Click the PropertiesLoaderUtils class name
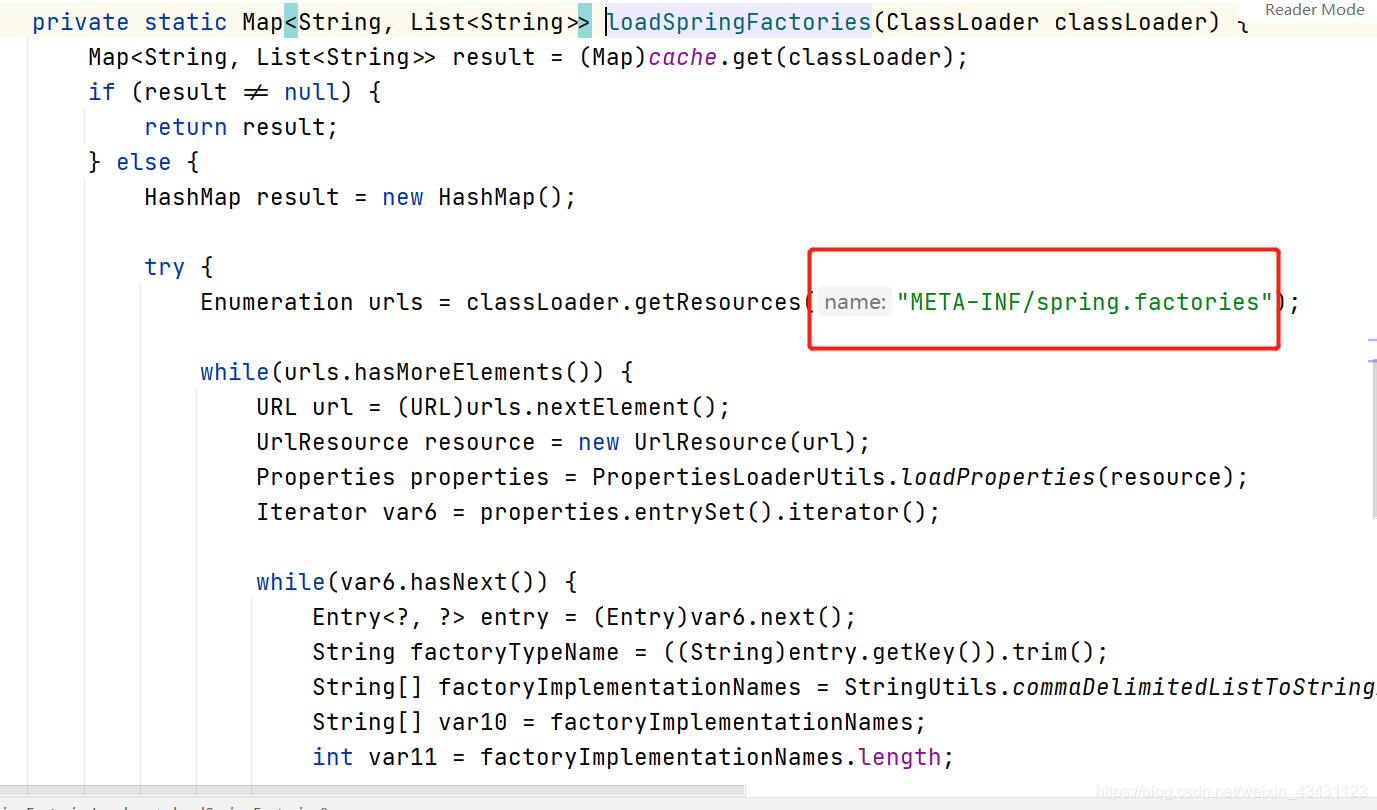 tap(739, 477)
